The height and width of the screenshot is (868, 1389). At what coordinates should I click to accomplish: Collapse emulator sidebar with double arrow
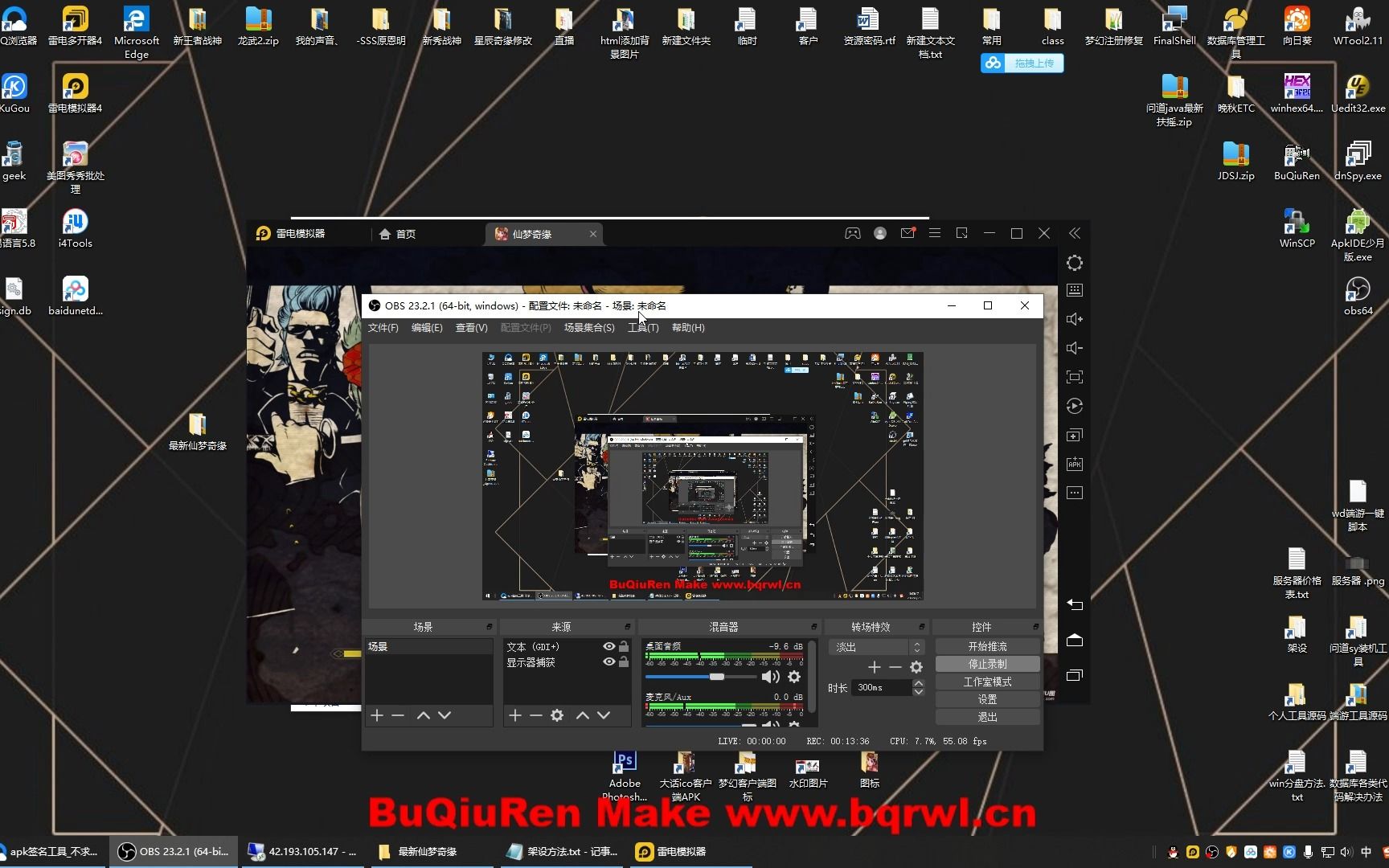[x=1075, y=233]
